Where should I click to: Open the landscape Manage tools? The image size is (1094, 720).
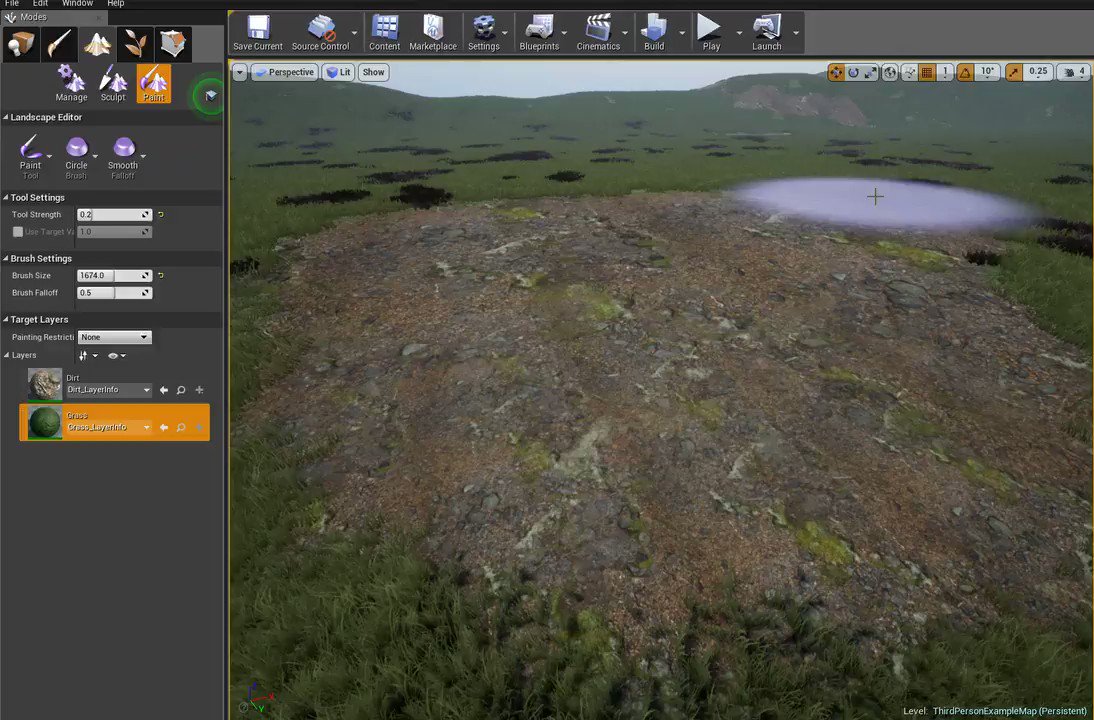tap(71, 84)
